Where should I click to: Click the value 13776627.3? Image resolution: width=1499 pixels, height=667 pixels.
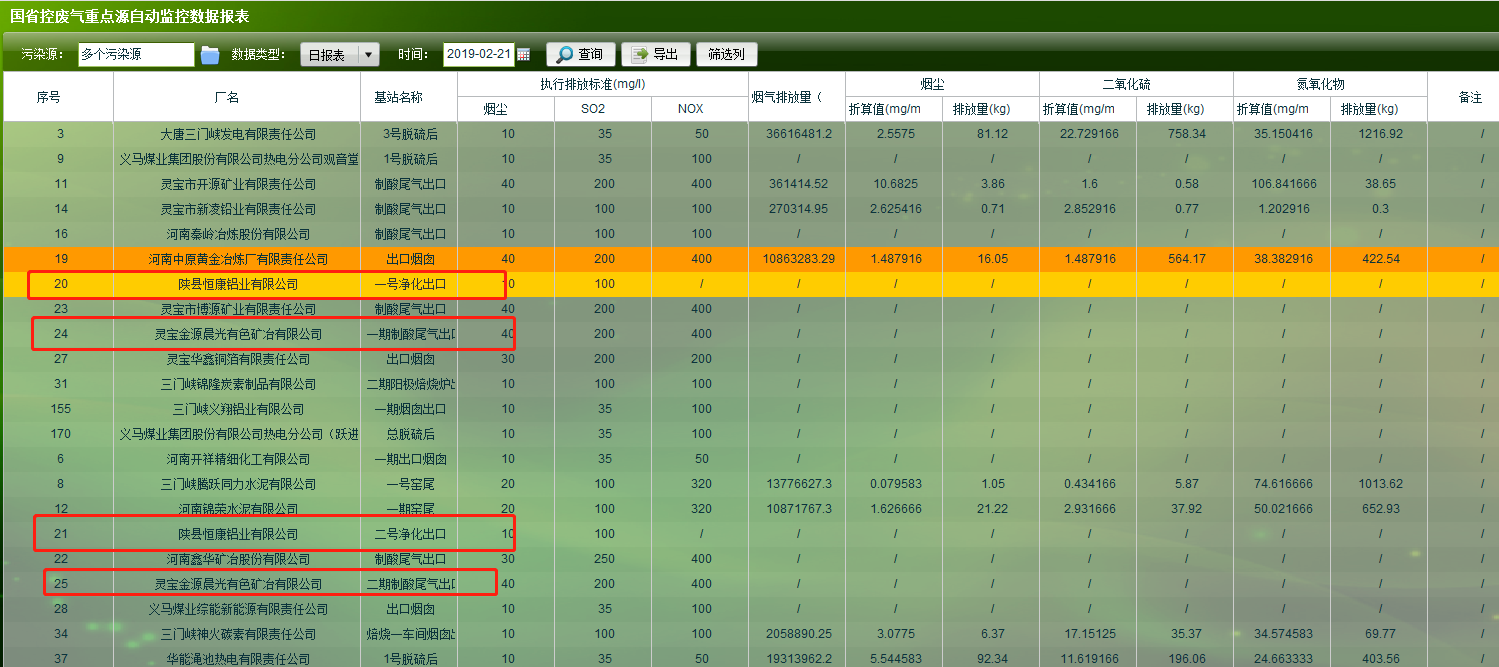(x=799, y=484)
